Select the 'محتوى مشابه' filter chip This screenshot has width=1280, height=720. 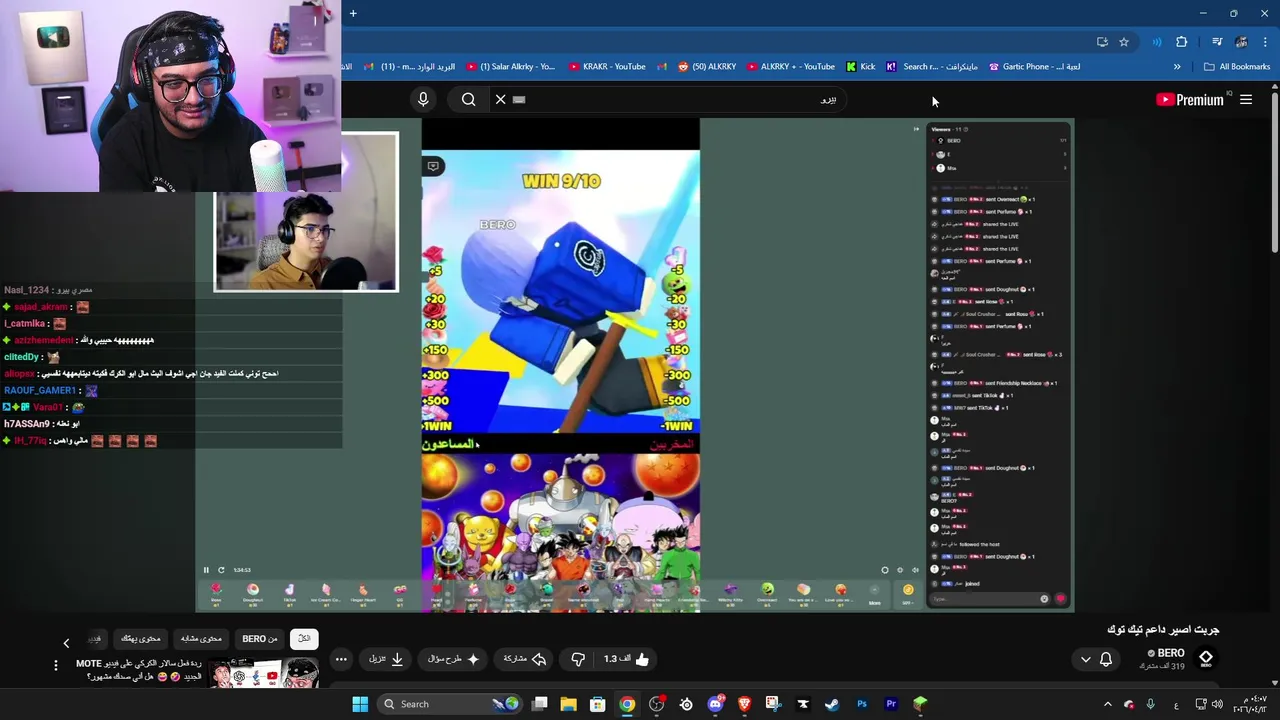(x=201, y=638)
